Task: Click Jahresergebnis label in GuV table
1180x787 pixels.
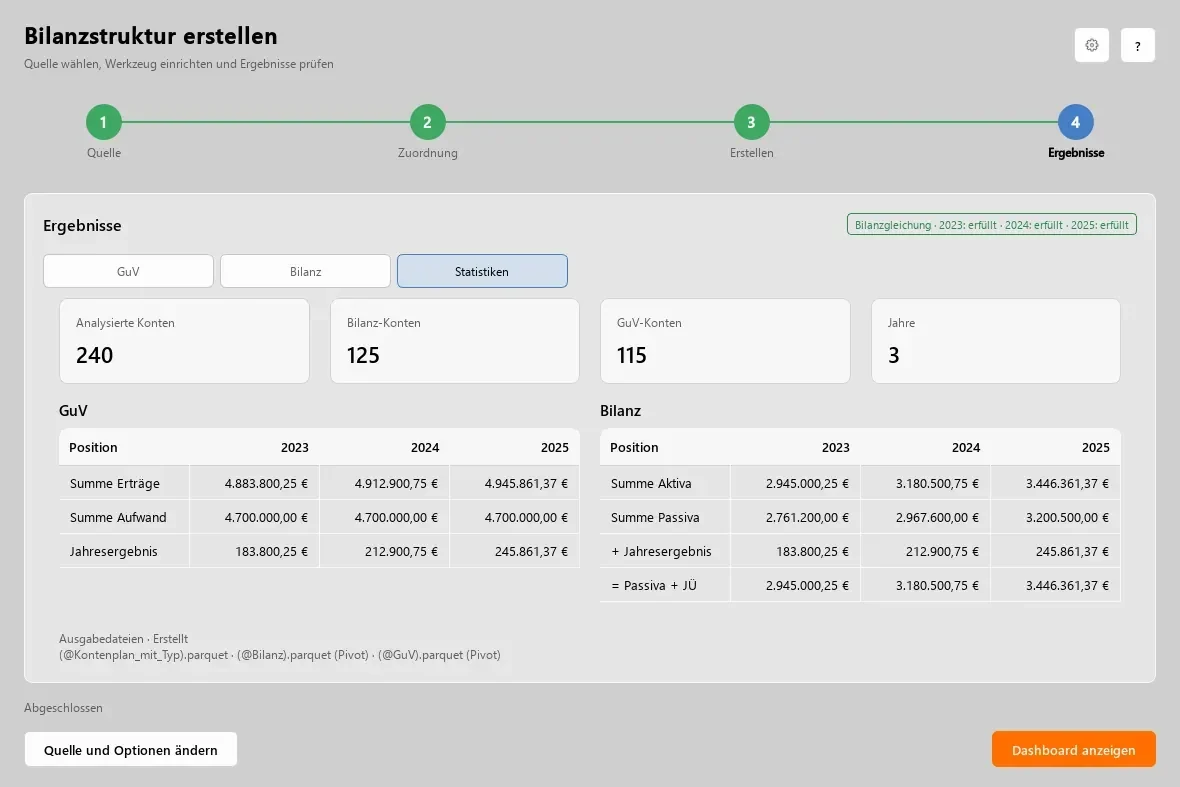Action: pyautogui.click(x=114, y=552)
